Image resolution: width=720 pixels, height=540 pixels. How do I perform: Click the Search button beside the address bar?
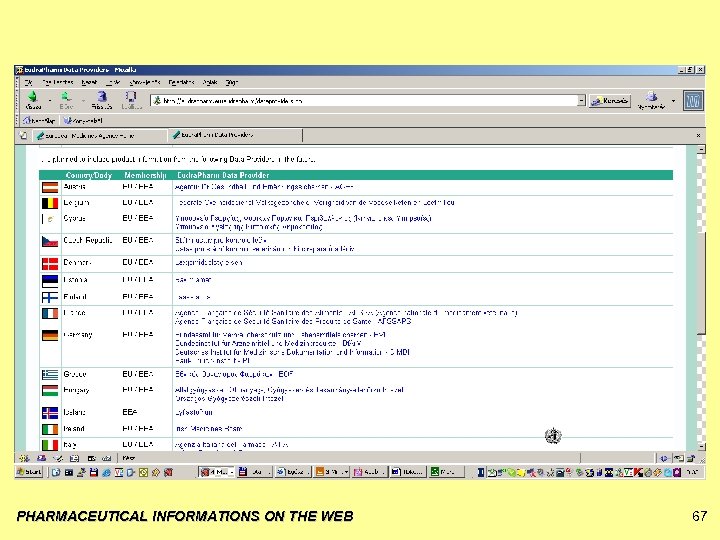[x=610, y=101]
